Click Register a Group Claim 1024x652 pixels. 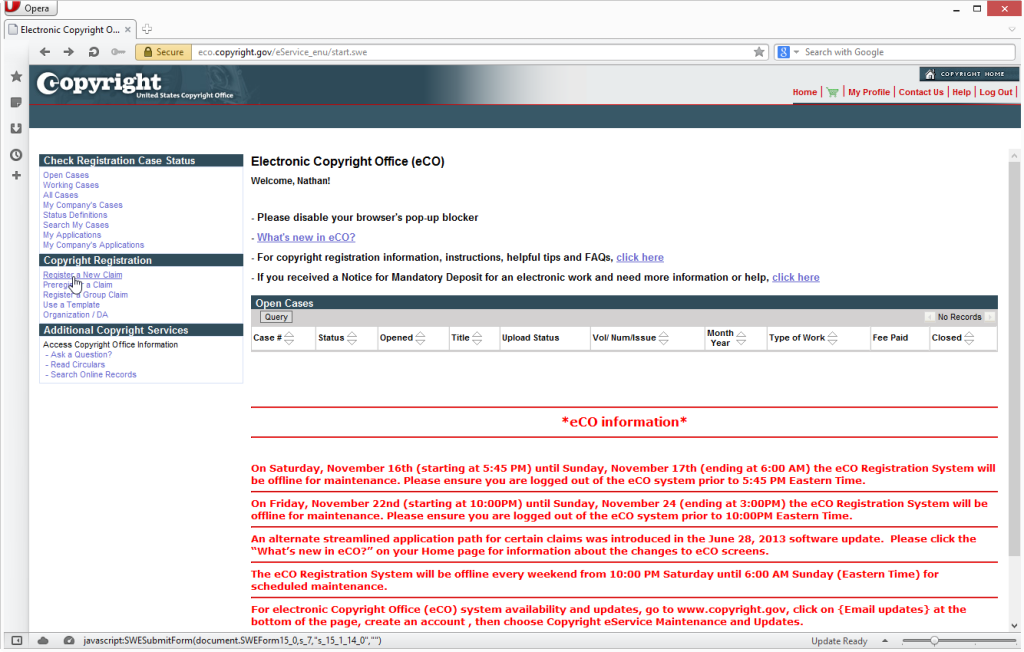click(86, 295)
